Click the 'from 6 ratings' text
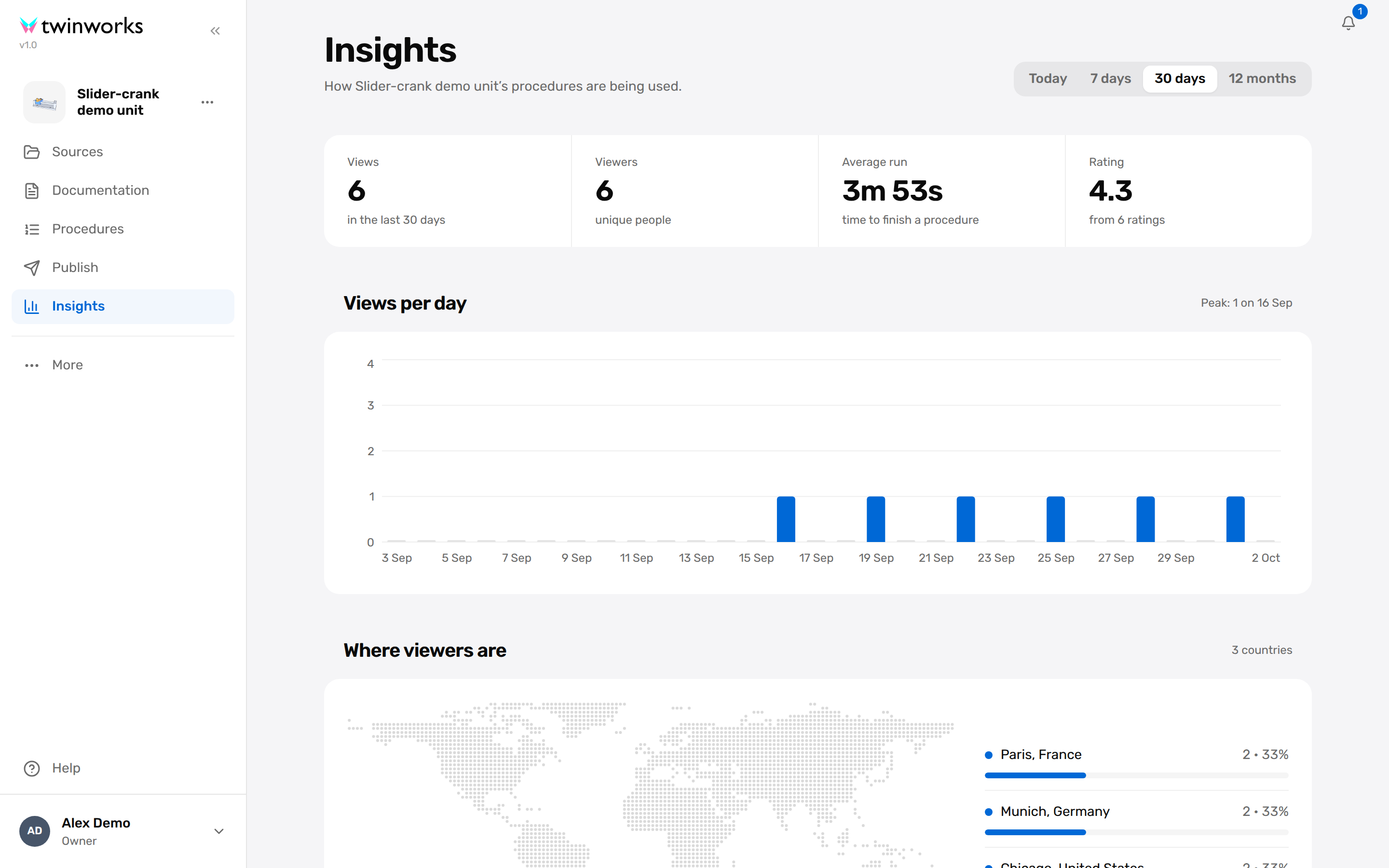 (x=1127, y=220)
